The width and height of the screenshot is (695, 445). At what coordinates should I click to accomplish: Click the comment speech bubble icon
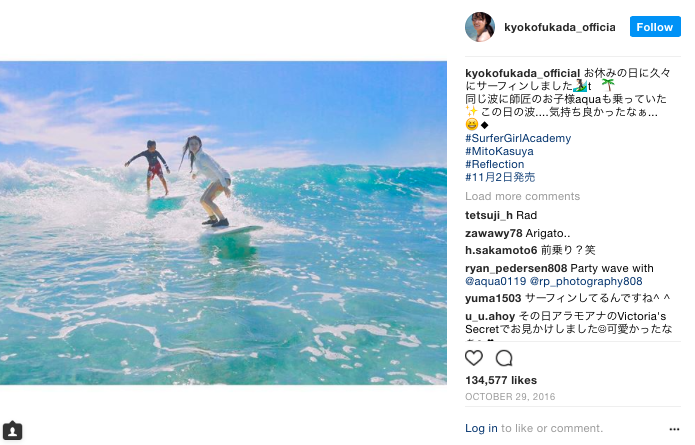click(x=504, y=358)
